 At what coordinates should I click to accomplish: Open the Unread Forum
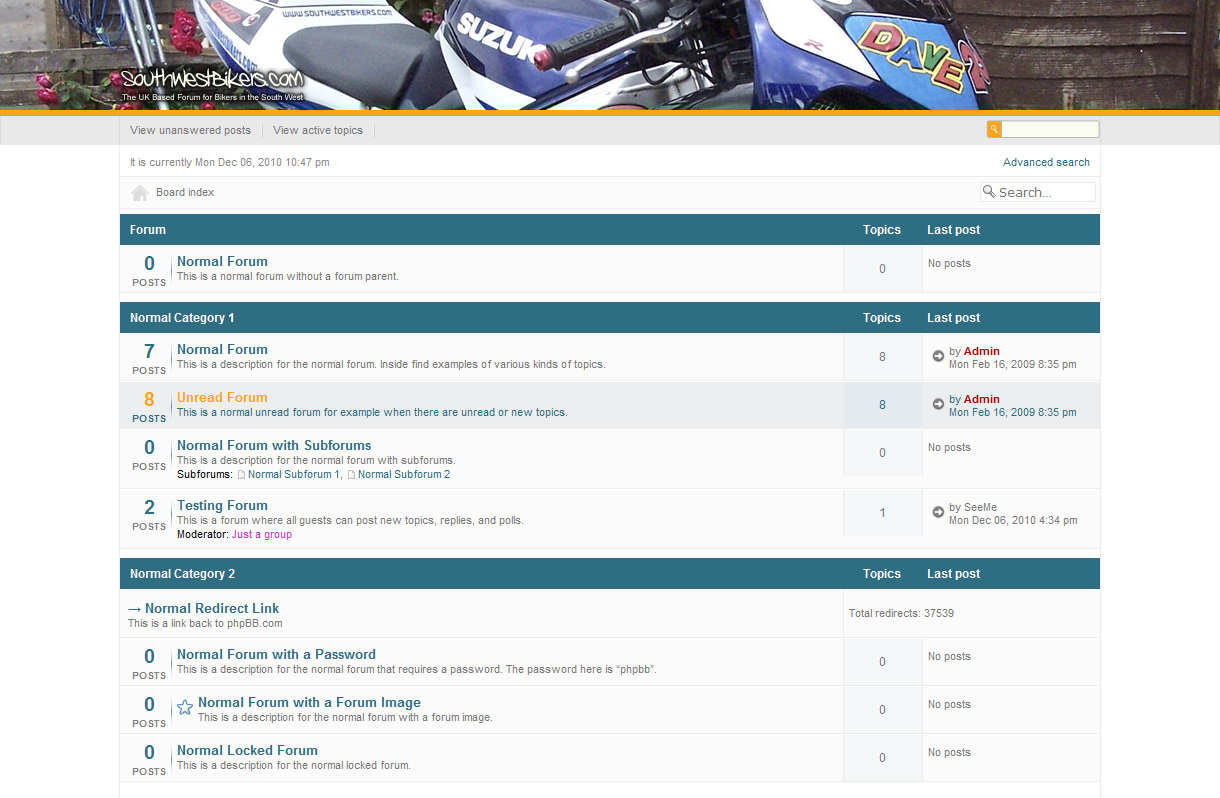pyautogui.click(x=222, y=397)
